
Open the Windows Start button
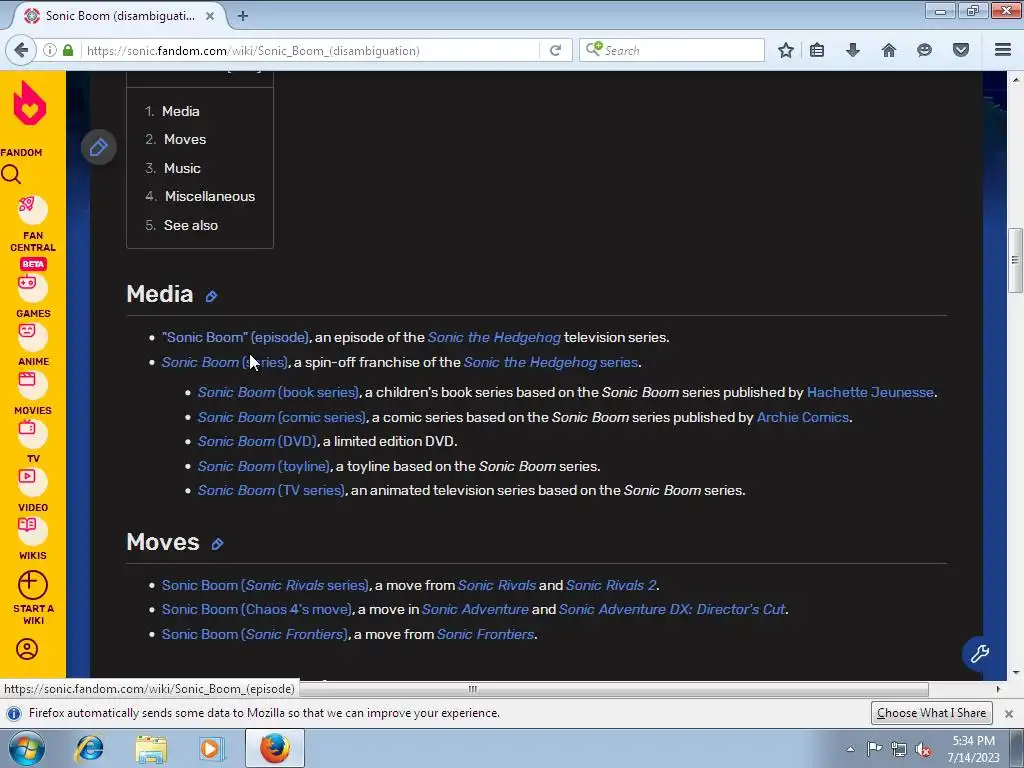point(27,748)
